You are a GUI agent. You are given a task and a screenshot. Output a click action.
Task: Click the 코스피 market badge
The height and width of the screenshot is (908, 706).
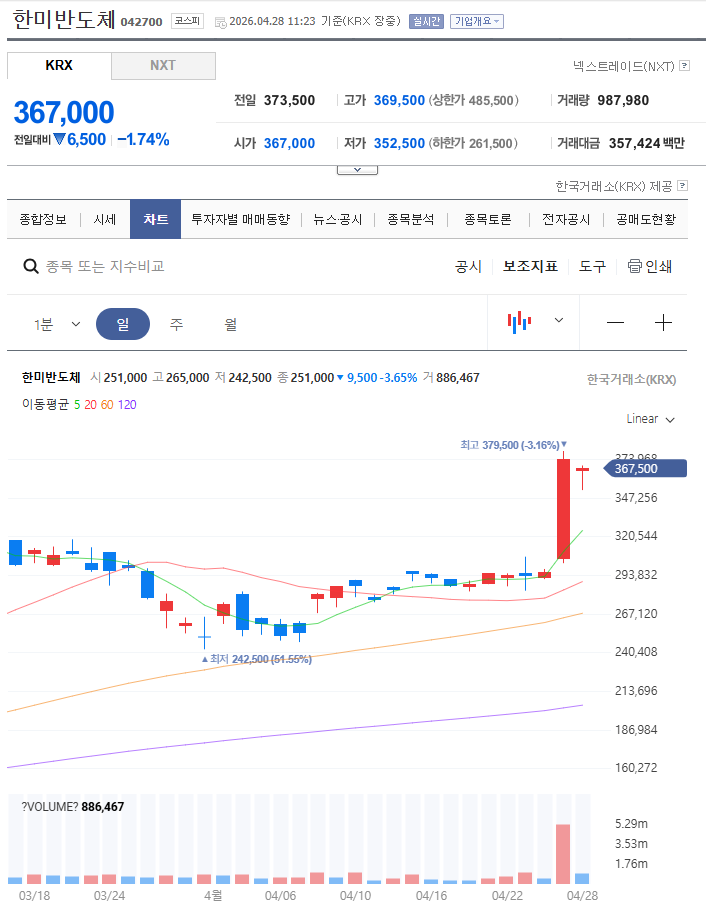point(187,21)
